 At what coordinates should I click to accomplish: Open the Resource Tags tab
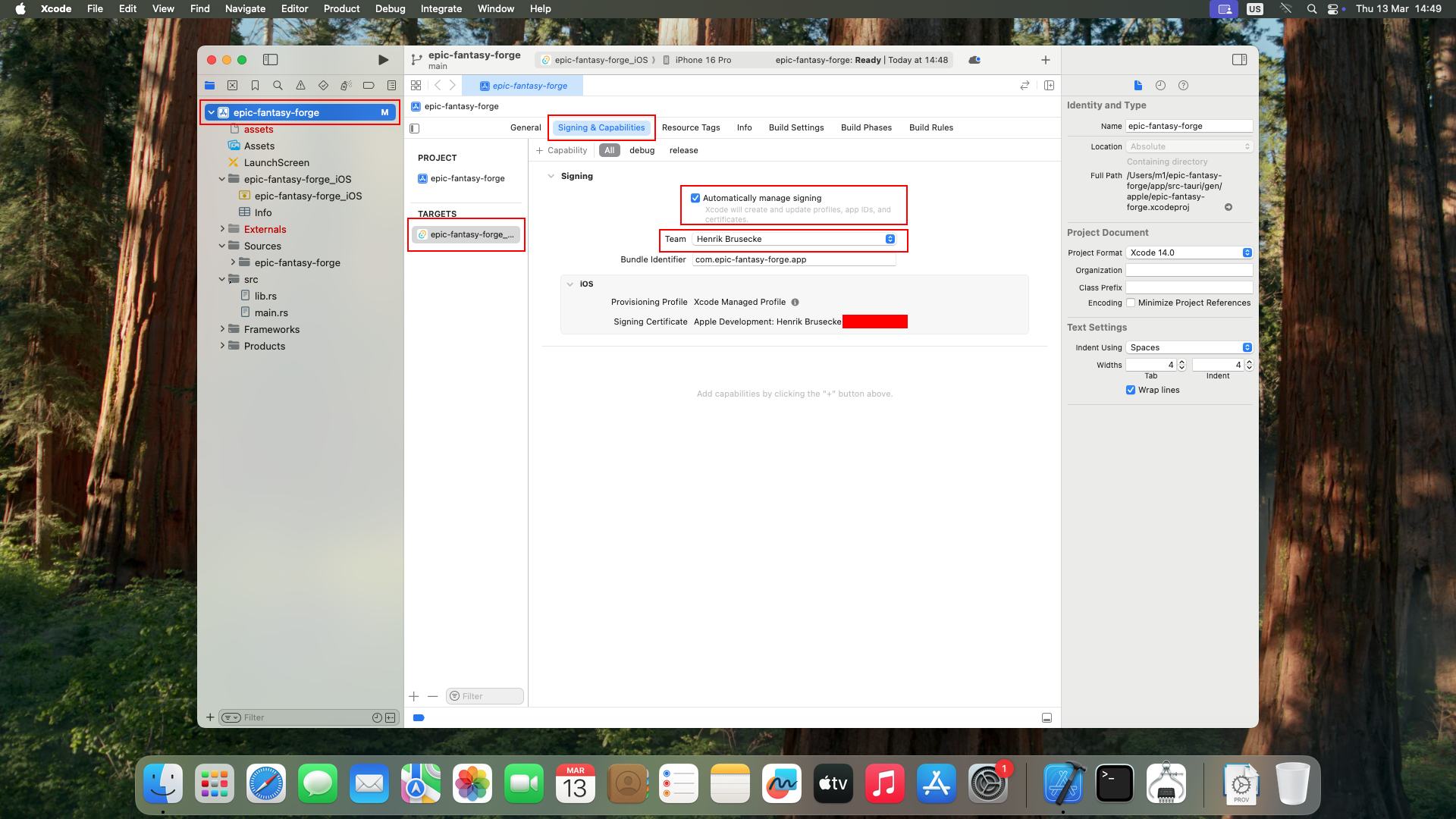(691, 127)
